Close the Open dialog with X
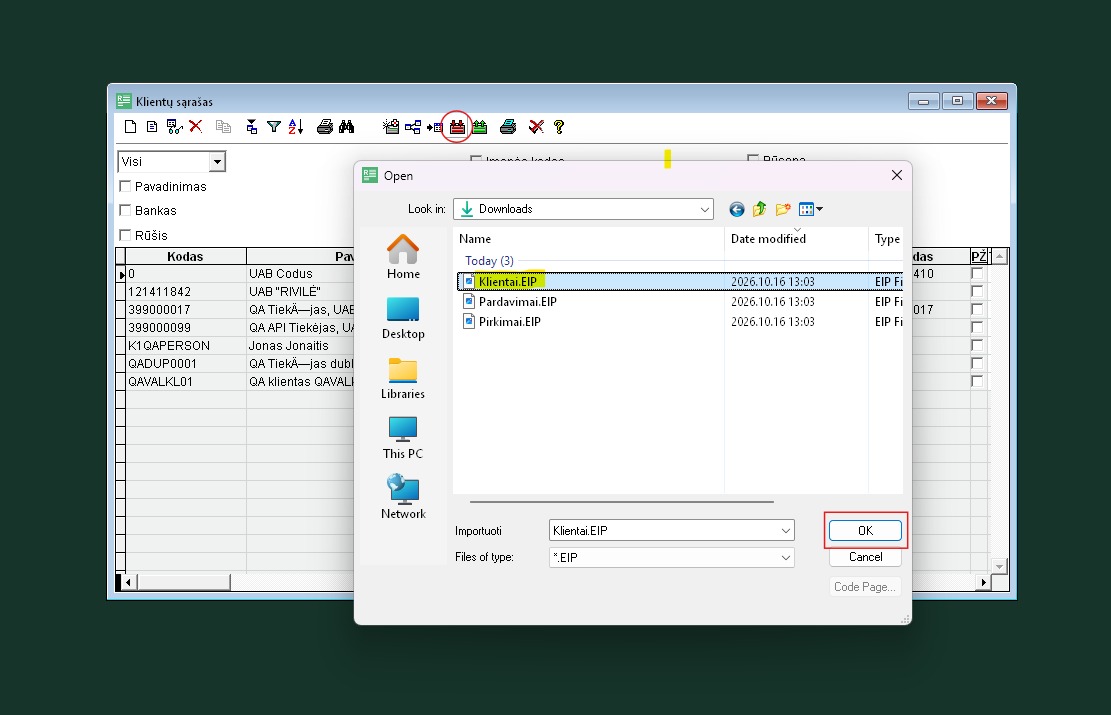The image size is (1111, 715). click(897, 175)
